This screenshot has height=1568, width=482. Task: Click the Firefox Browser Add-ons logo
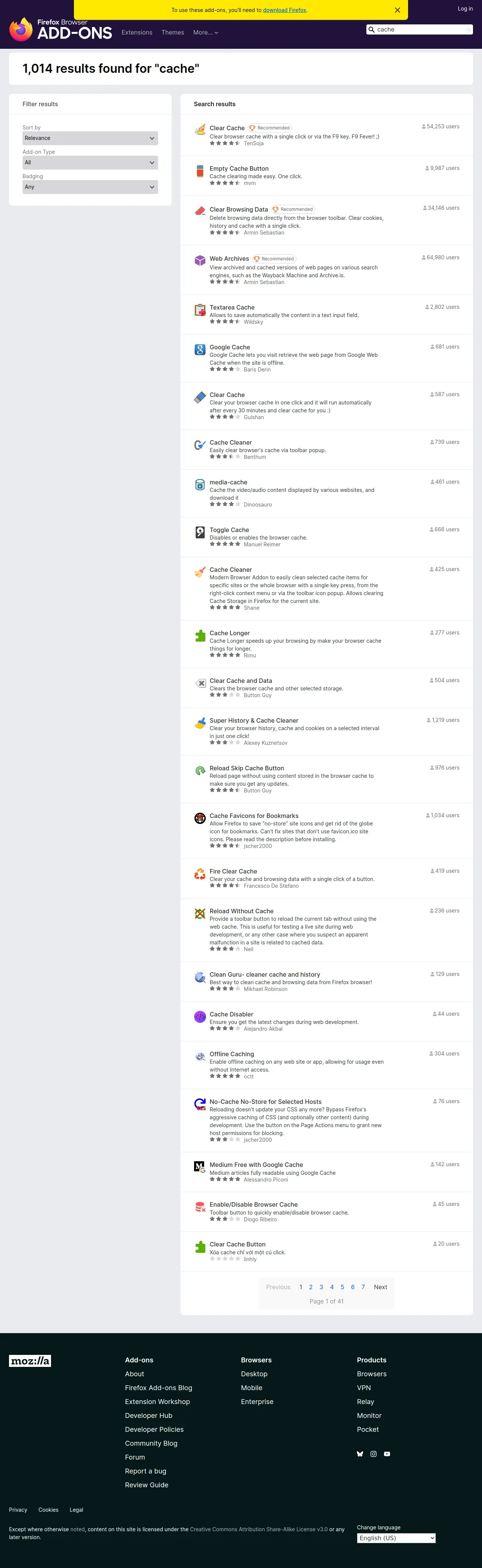point(61,29)
